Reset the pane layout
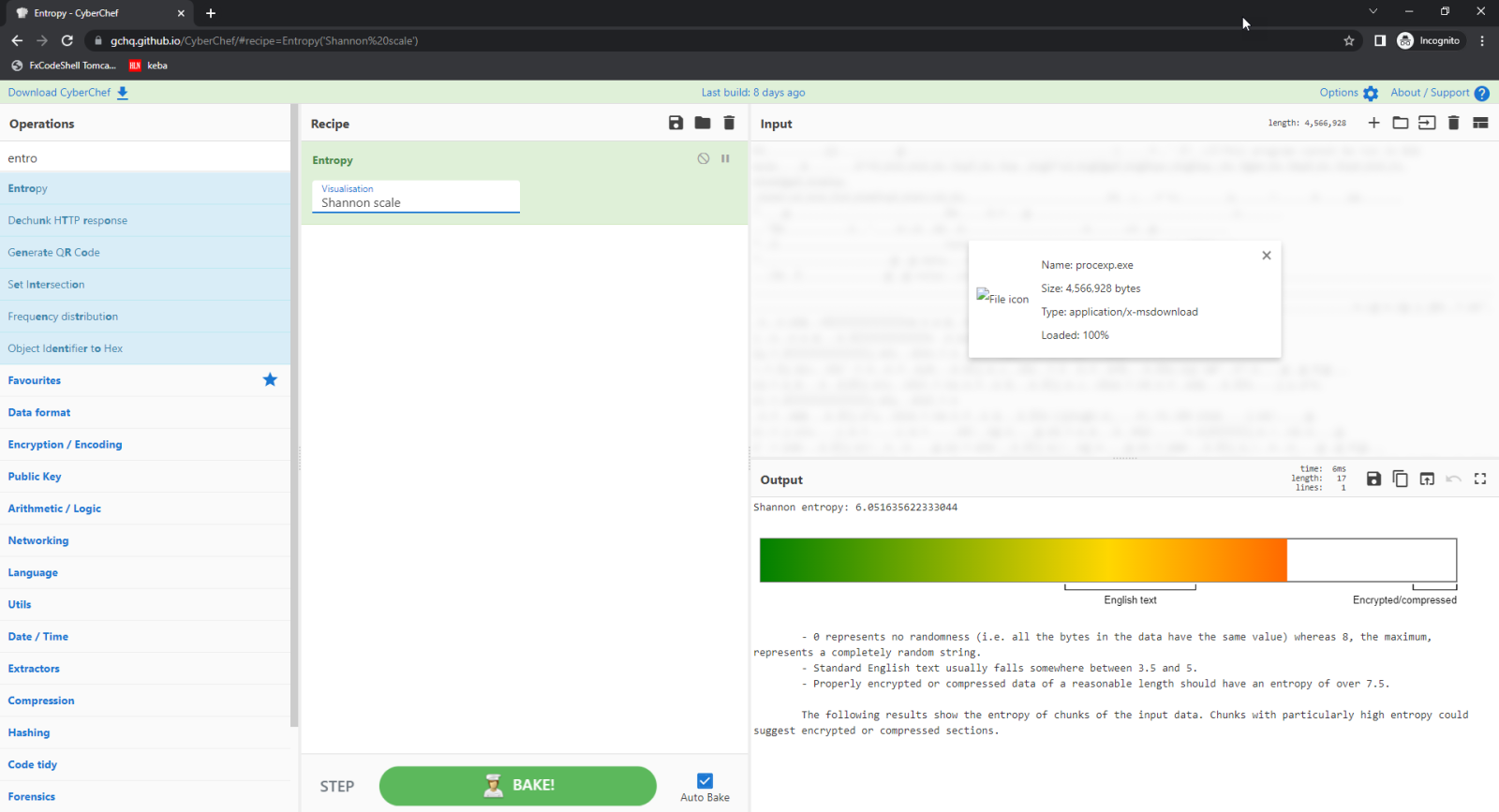This screenshot has width=1499, height=812. 1480,123
